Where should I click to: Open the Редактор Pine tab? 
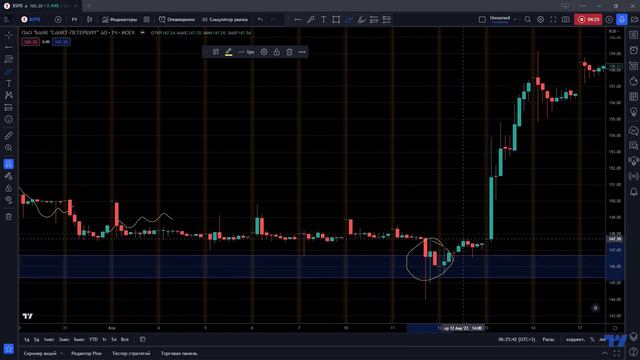click(x=86, y=353)
